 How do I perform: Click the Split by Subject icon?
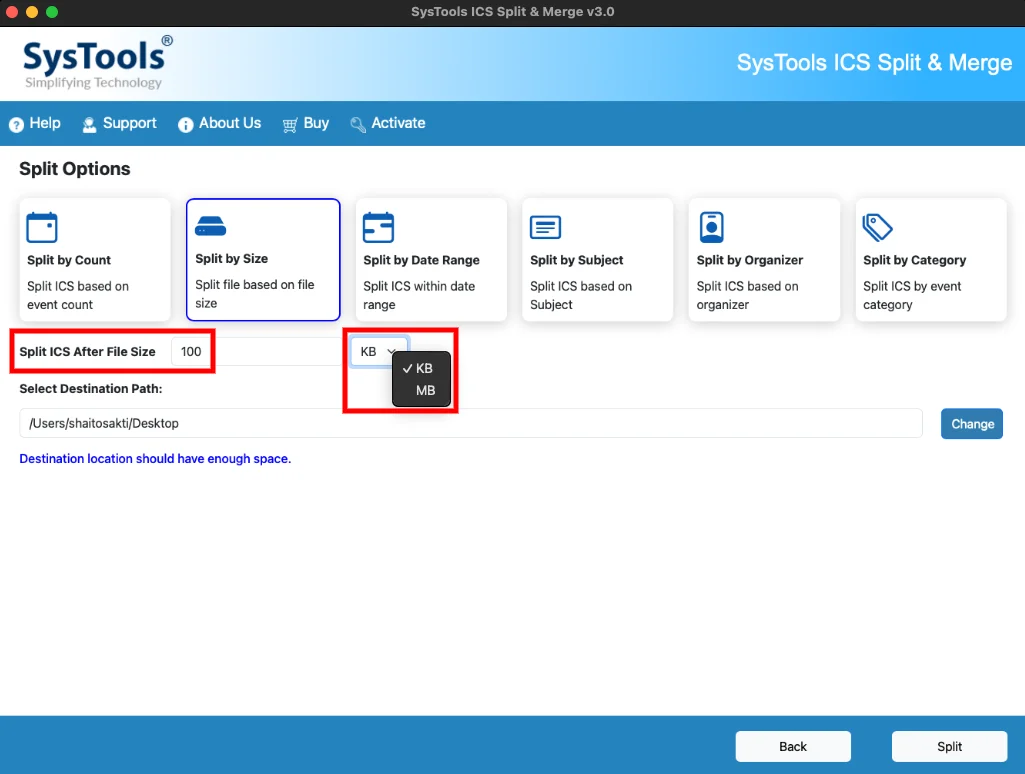click(545, 227)
